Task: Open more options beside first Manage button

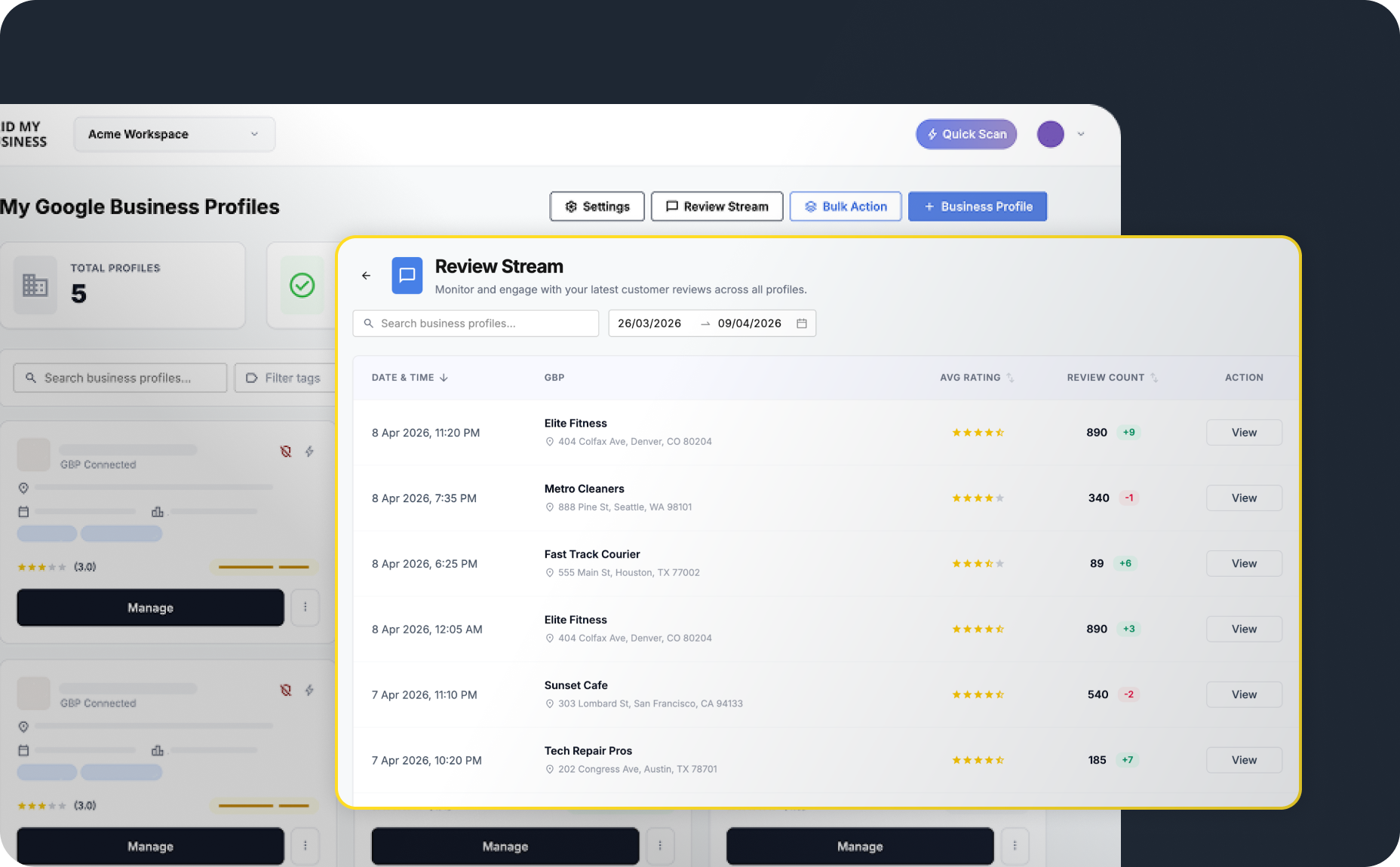Action: click(305, 607)
